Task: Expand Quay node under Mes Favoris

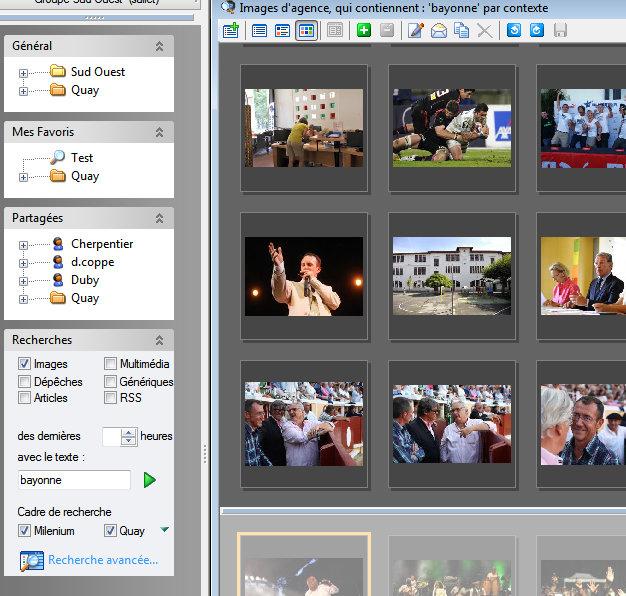Action: (23, 177)
